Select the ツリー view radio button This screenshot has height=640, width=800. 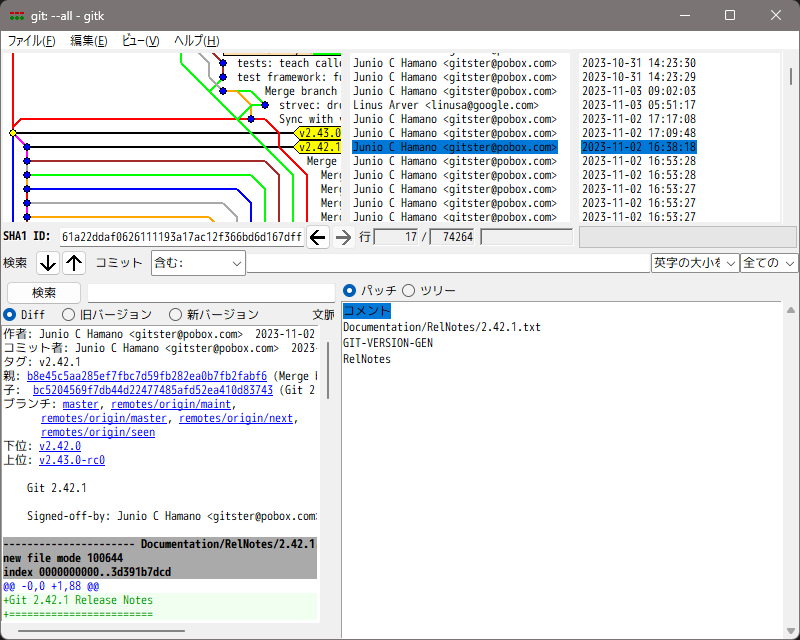coord(409,291)
